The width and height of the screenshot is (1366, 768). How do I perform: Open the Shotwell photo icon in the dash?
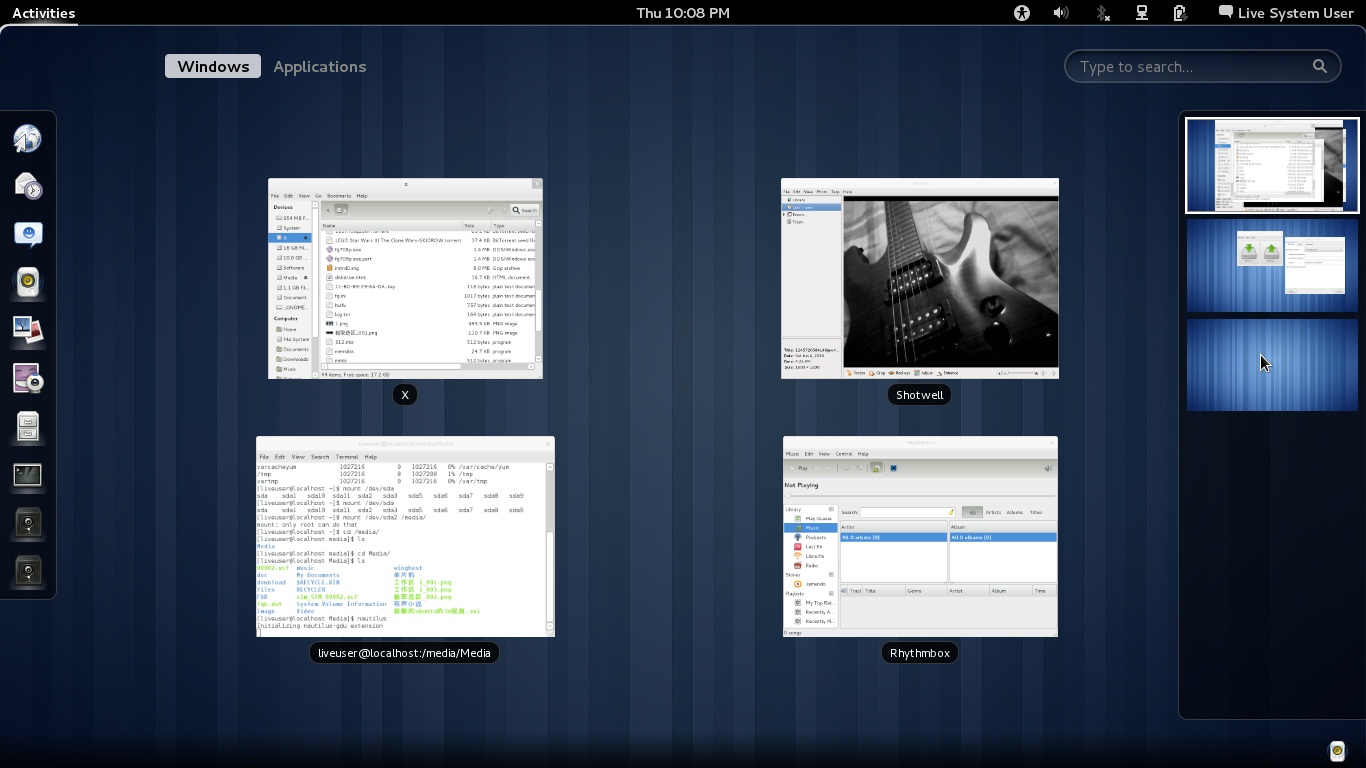[28, 330]
